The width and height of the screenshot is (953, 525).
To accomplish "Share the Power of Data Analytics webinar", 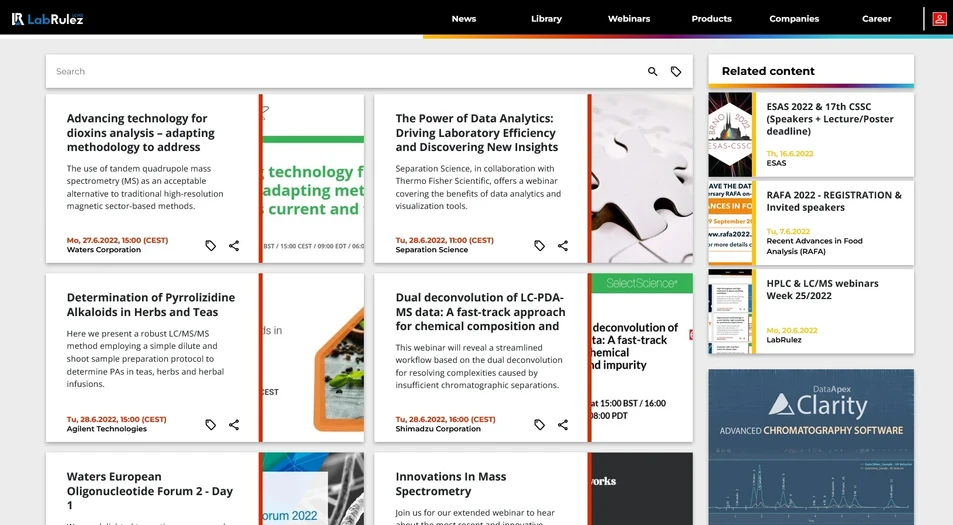I will (563, 245).
